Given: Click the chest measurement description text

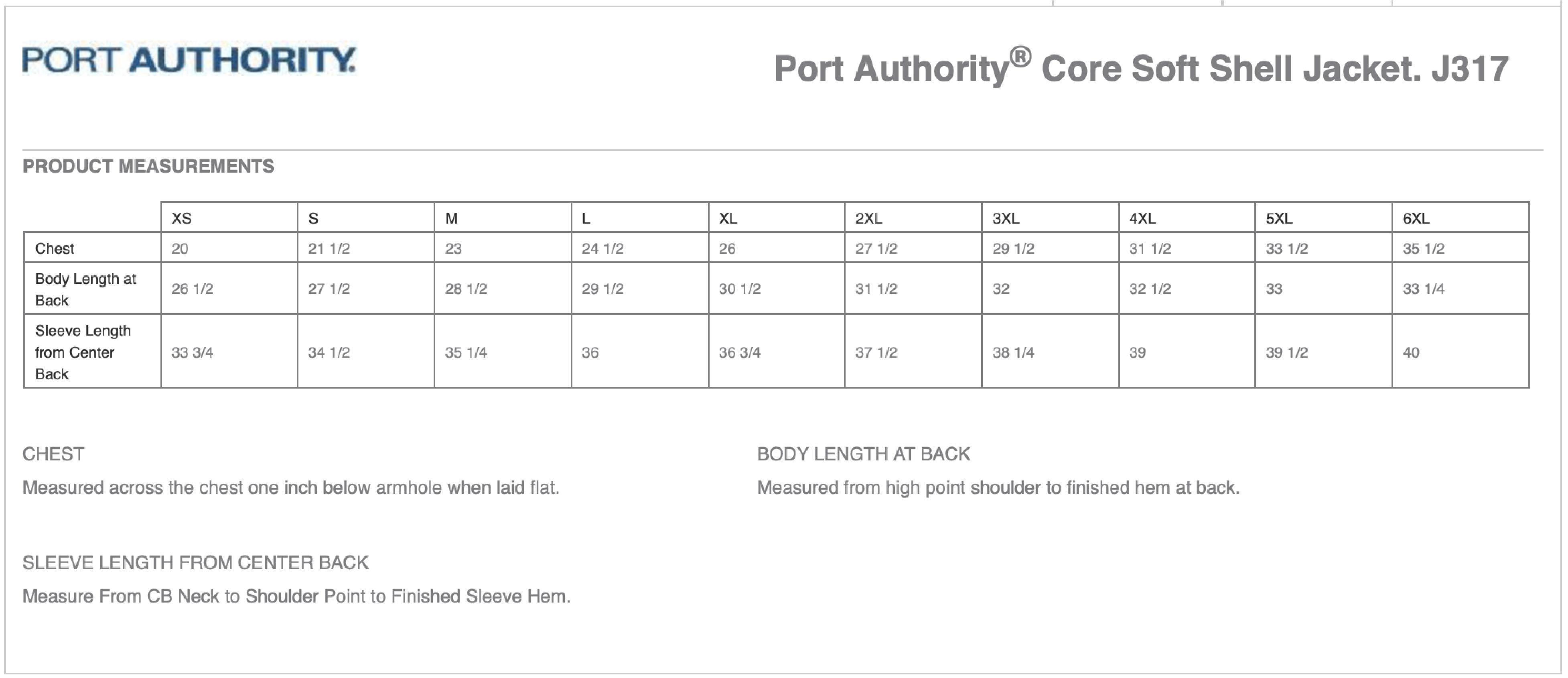Looking at the screenshot, I should click(x=291, y=488).
